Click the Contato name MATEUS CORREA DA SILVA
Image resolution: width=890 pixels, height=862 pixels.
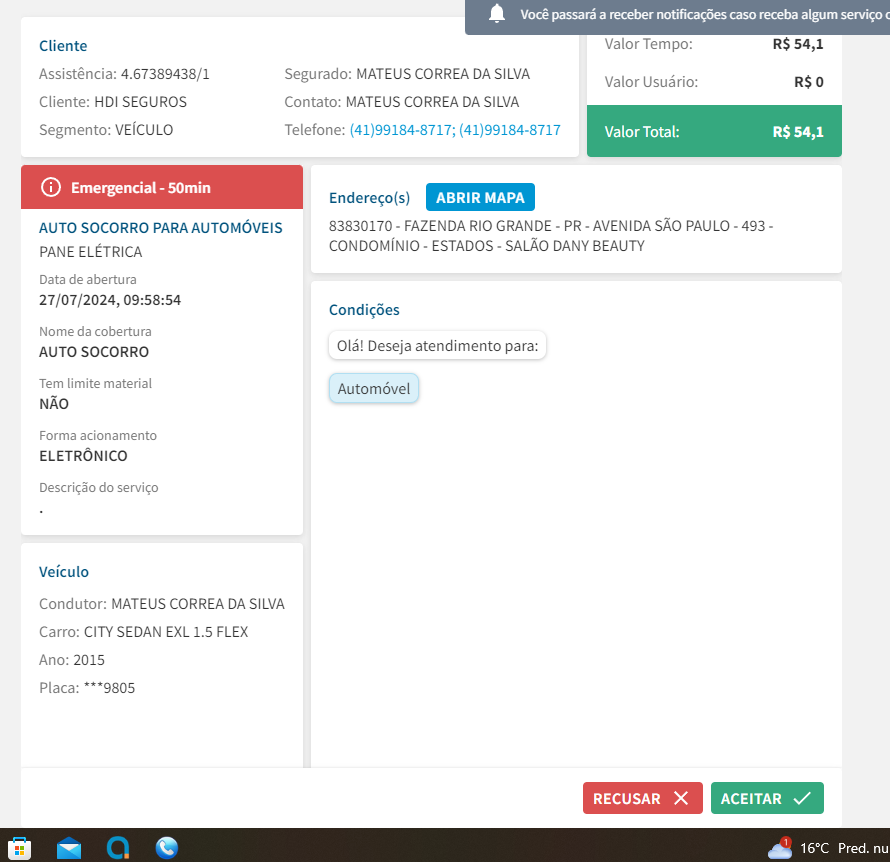433,102
